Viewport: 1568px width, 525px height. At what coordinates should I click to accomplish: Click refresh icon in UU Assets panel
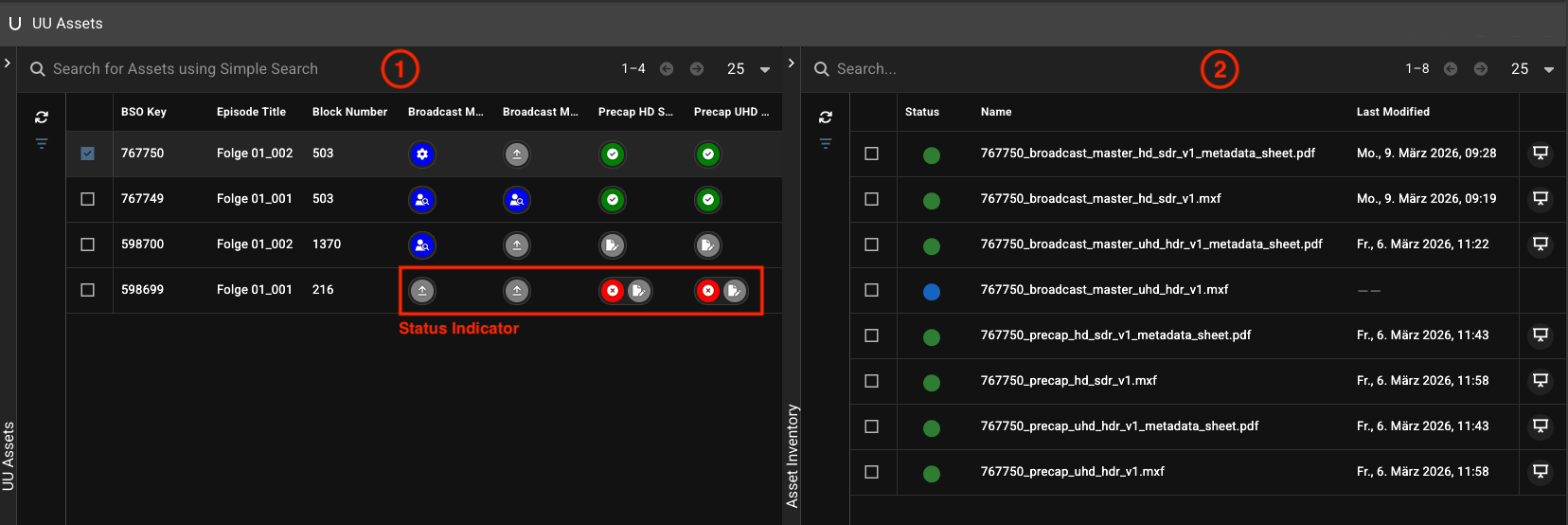(x=42, y=118)
